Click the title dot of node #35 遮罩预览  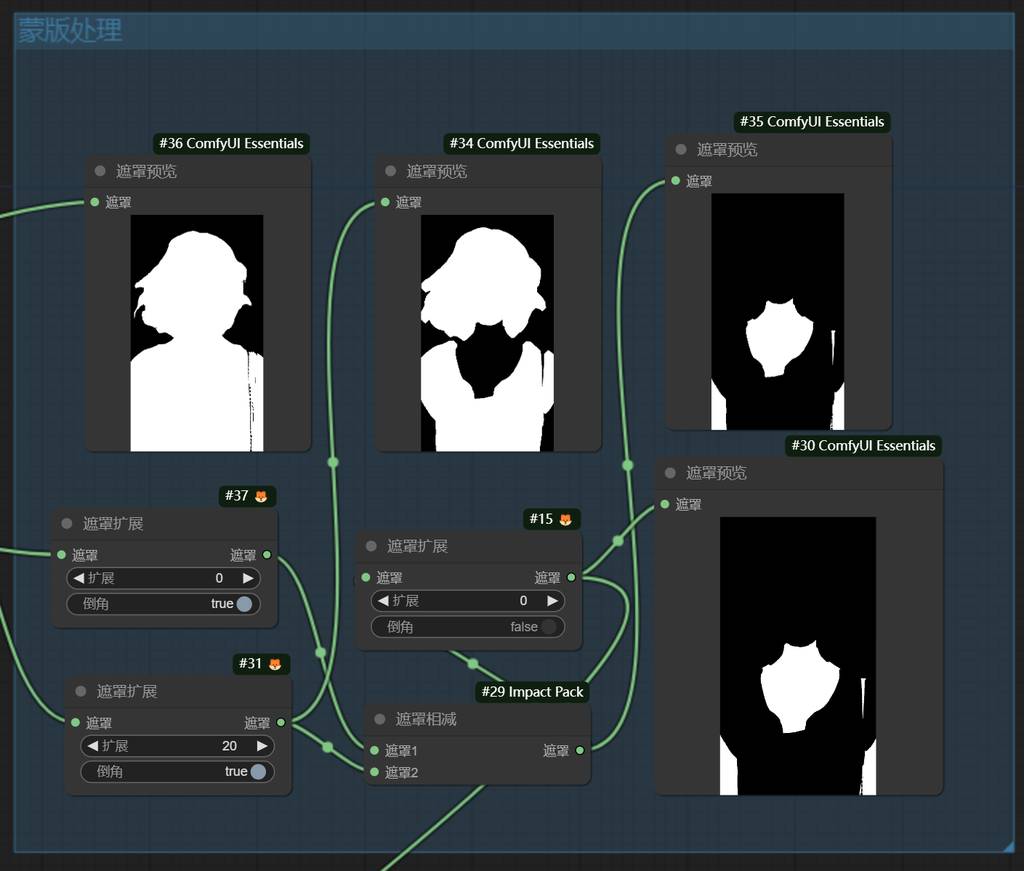pos(681,149)
